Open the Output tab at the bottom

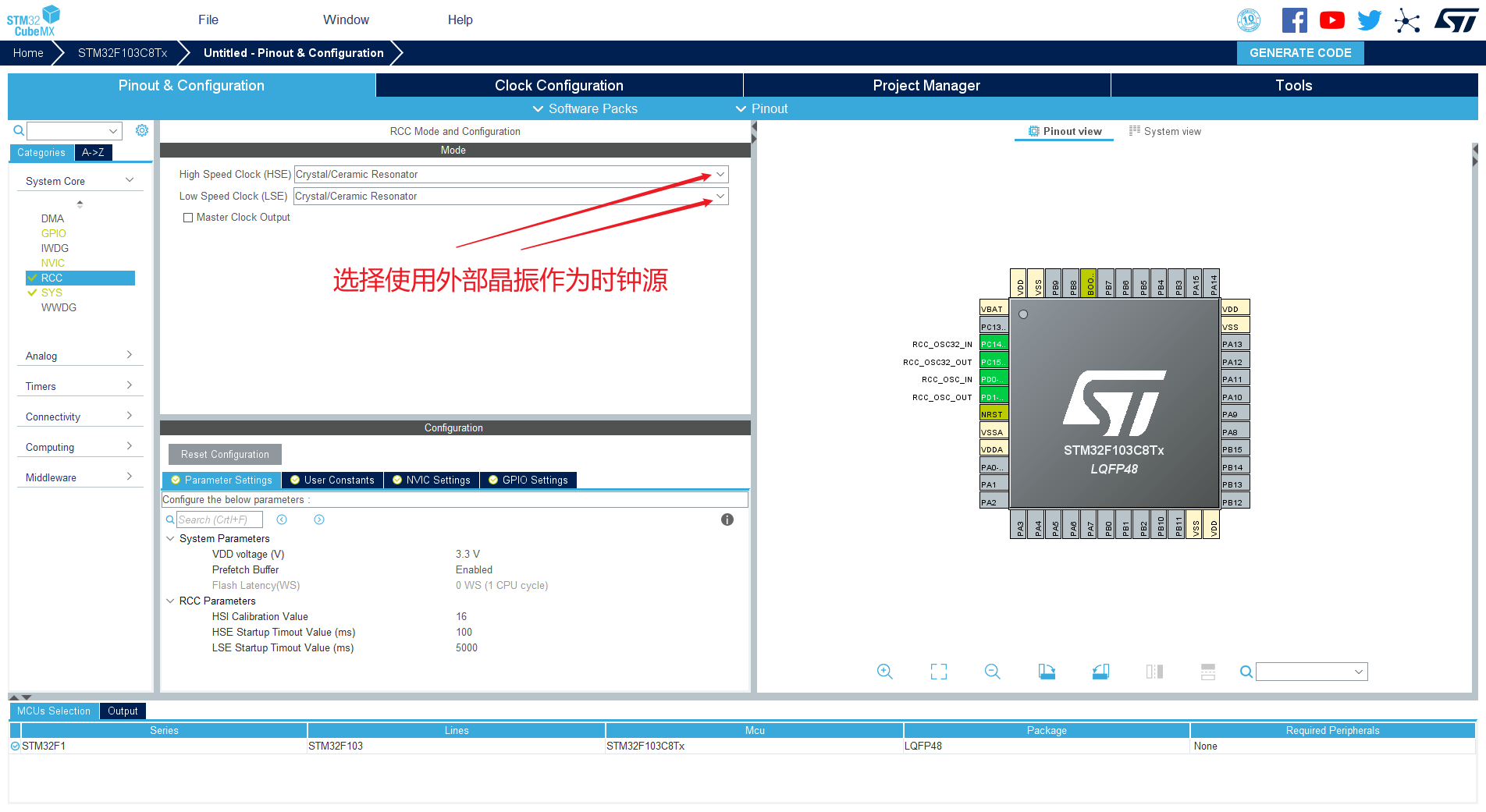pos(123,711)
